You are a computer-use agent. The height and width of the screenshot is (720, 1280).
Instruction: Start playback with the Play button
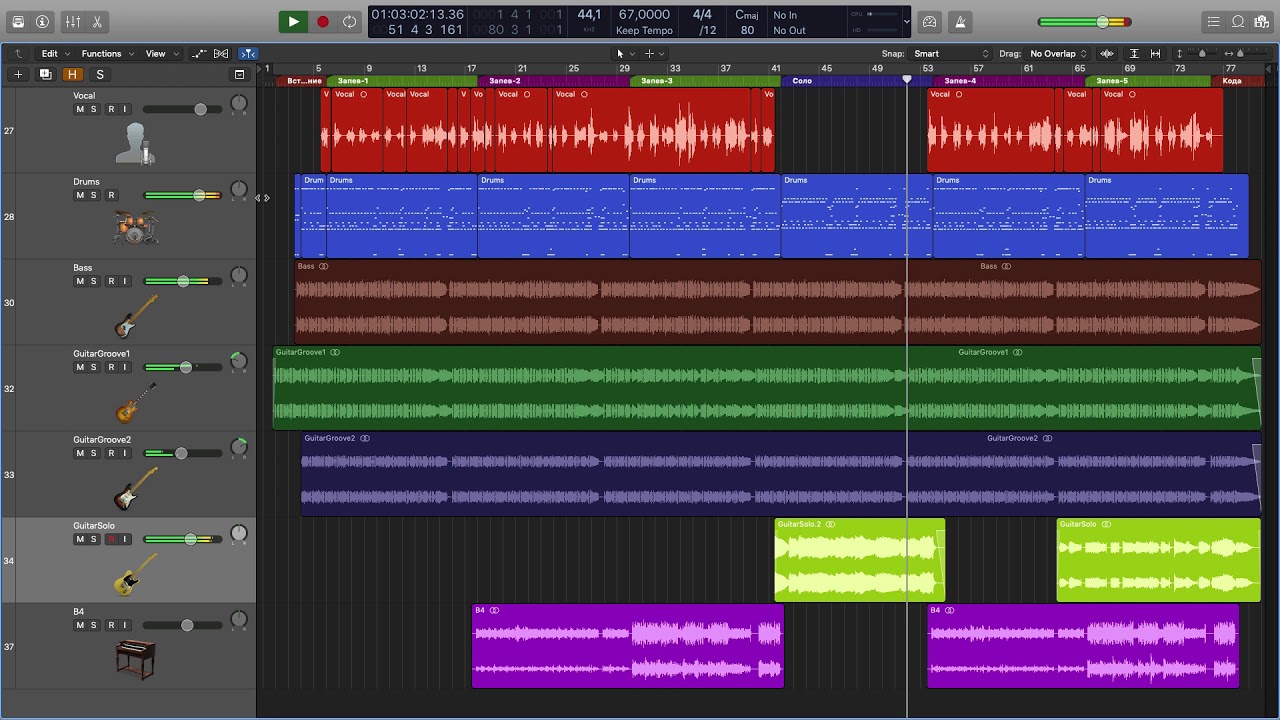[293, 21]
